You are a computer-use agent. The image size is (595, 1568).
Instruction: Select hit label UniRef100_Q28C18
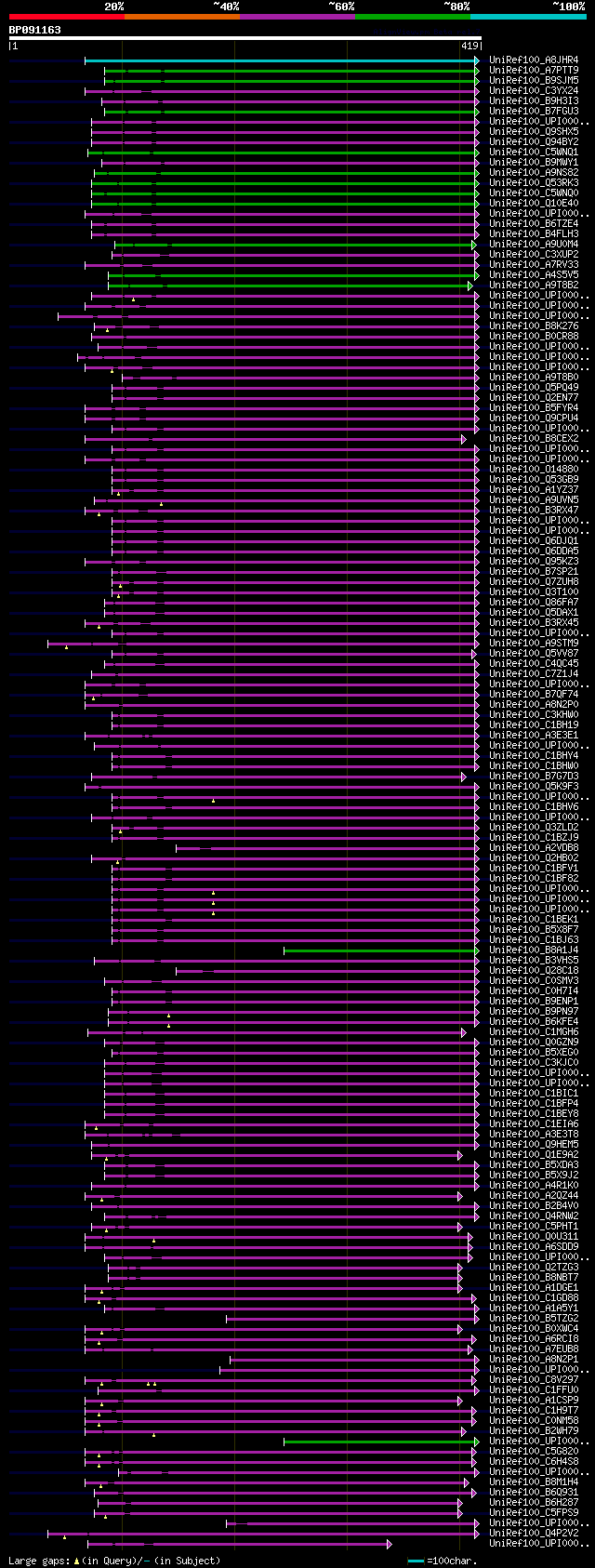[x=534, y=971]
